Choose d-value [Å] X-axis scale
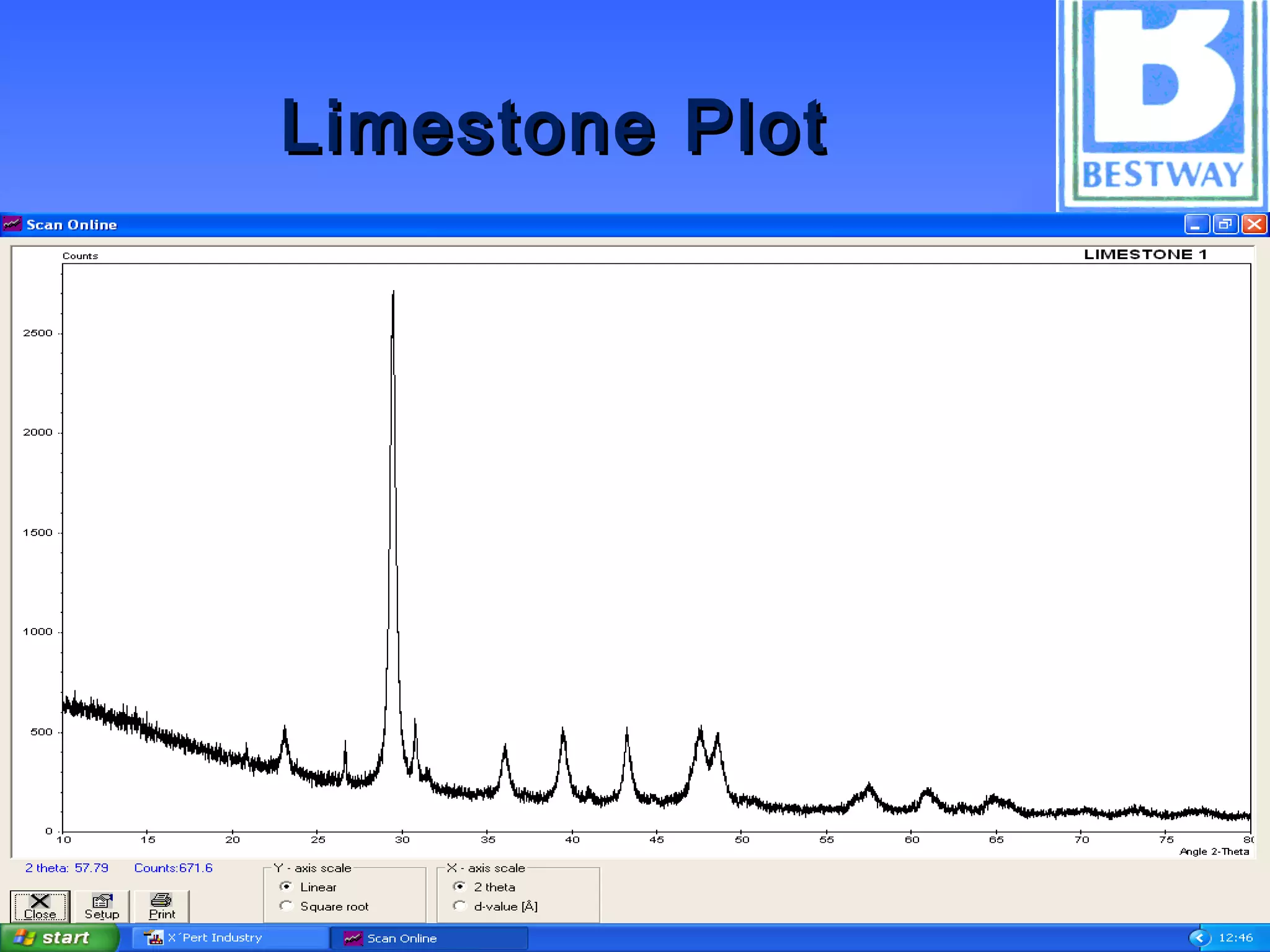Viewport: 1270px width, 952px height. pos(460,906)
